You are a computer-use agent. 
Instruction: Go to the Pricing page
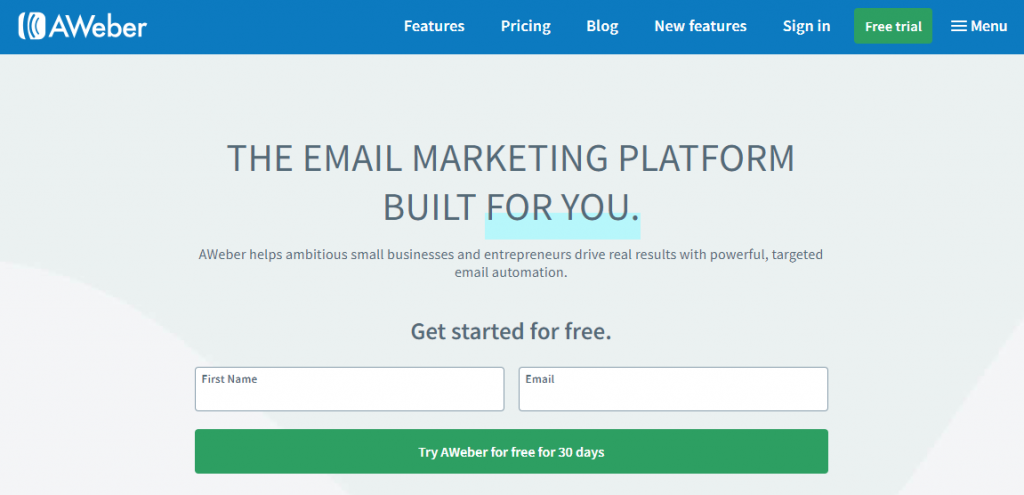[x=526, y=26]
